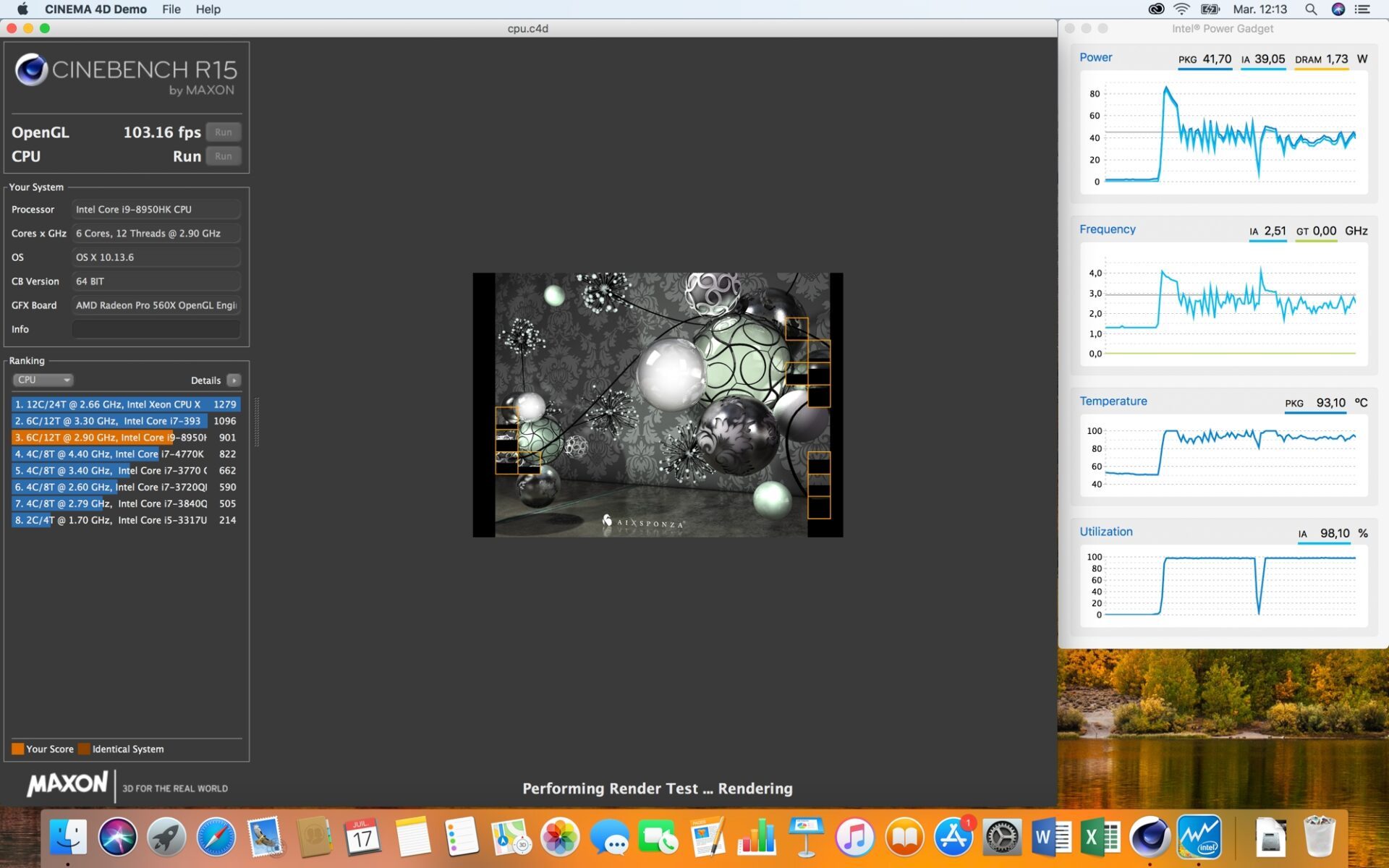This screenshot has width=1389, height=868.
Task: Switch to Cinebench icon in Dock
Action: point(1150,837)
